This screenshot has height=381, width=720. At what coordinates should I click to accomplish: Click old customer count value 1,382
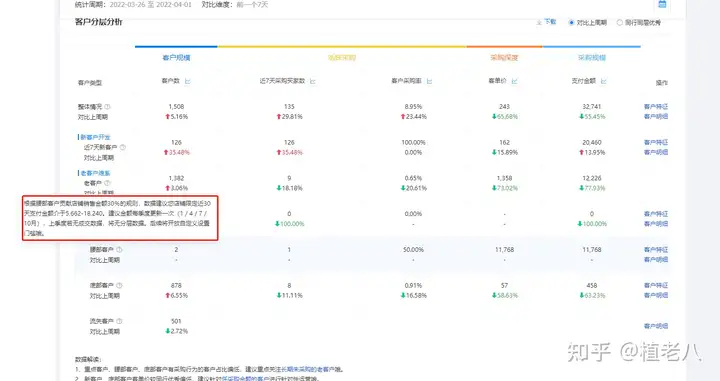point(176,178)
